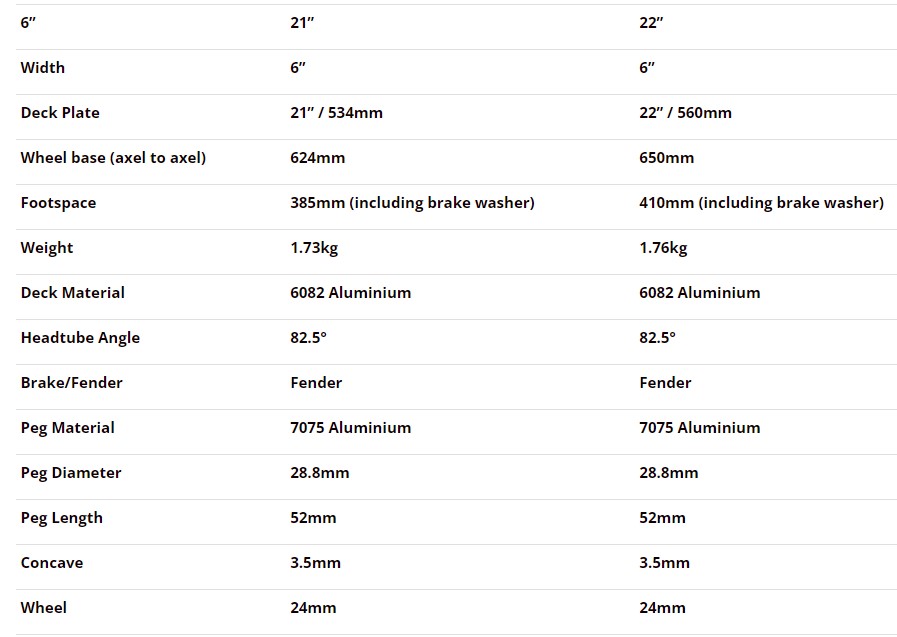This screenshot has height=637, width=897.
Task: Click the 650mm wheel base value
Action: pos(667,158)
